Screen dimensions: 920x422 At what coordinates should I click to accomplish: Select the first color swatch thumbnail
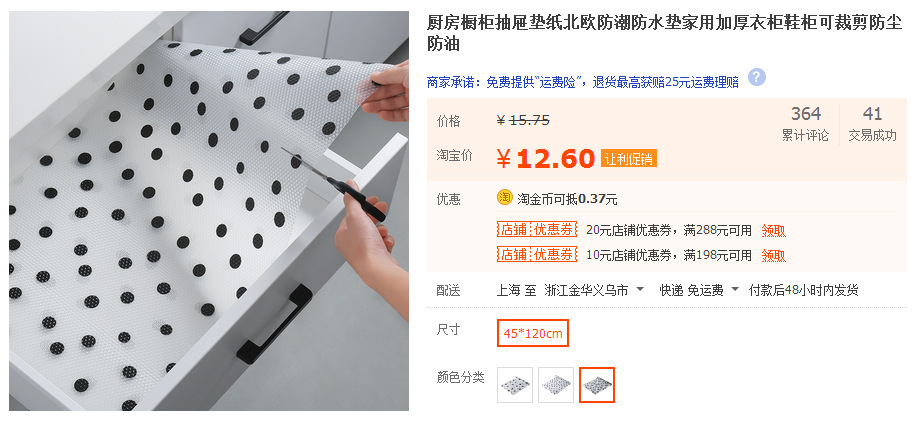(x=515, y=385)
